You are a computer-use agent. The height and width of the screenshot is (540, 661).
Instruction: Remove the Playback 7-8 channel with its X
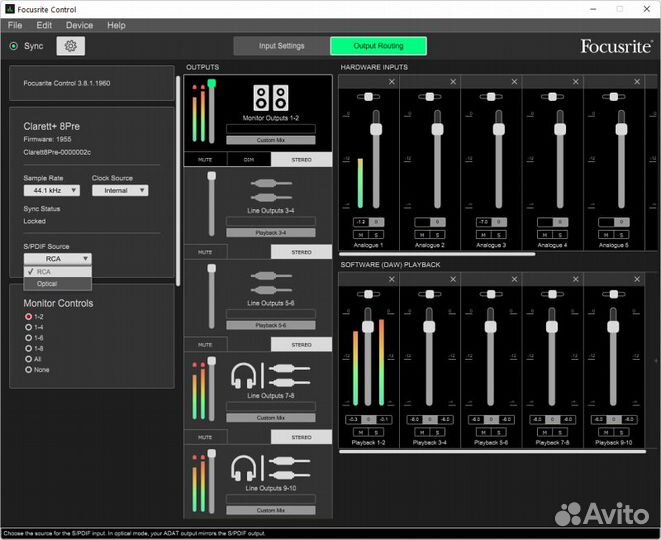point(575,279)
